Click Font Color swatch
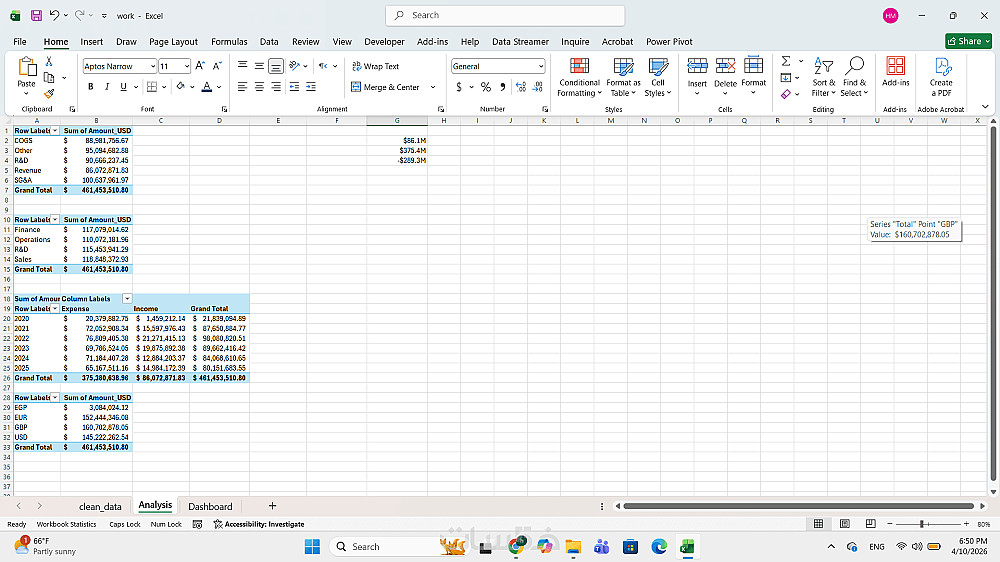1000x562 pixels. tap(207, 87)
